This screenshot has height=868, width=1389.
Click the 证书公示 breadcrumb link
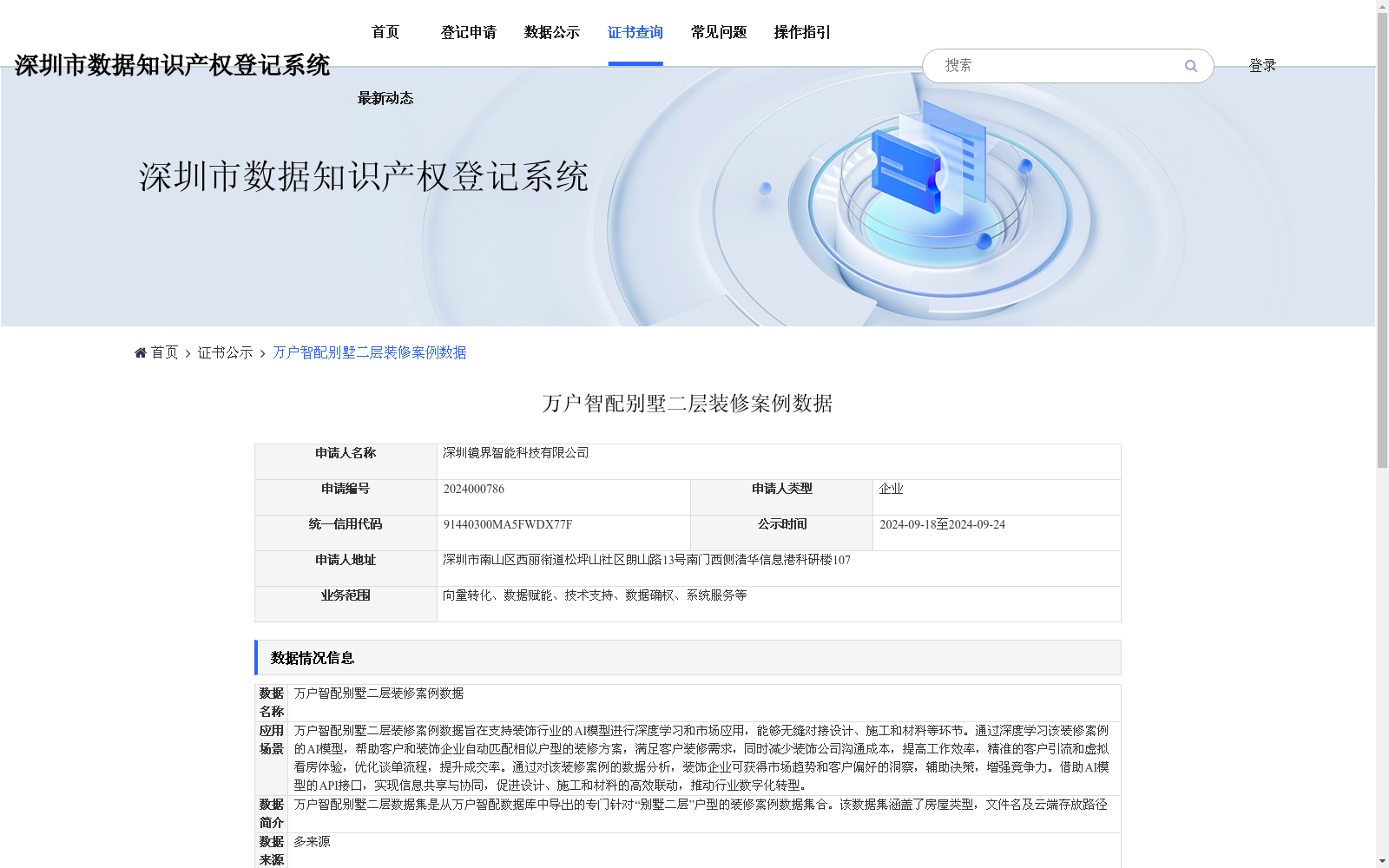(225, 352)
